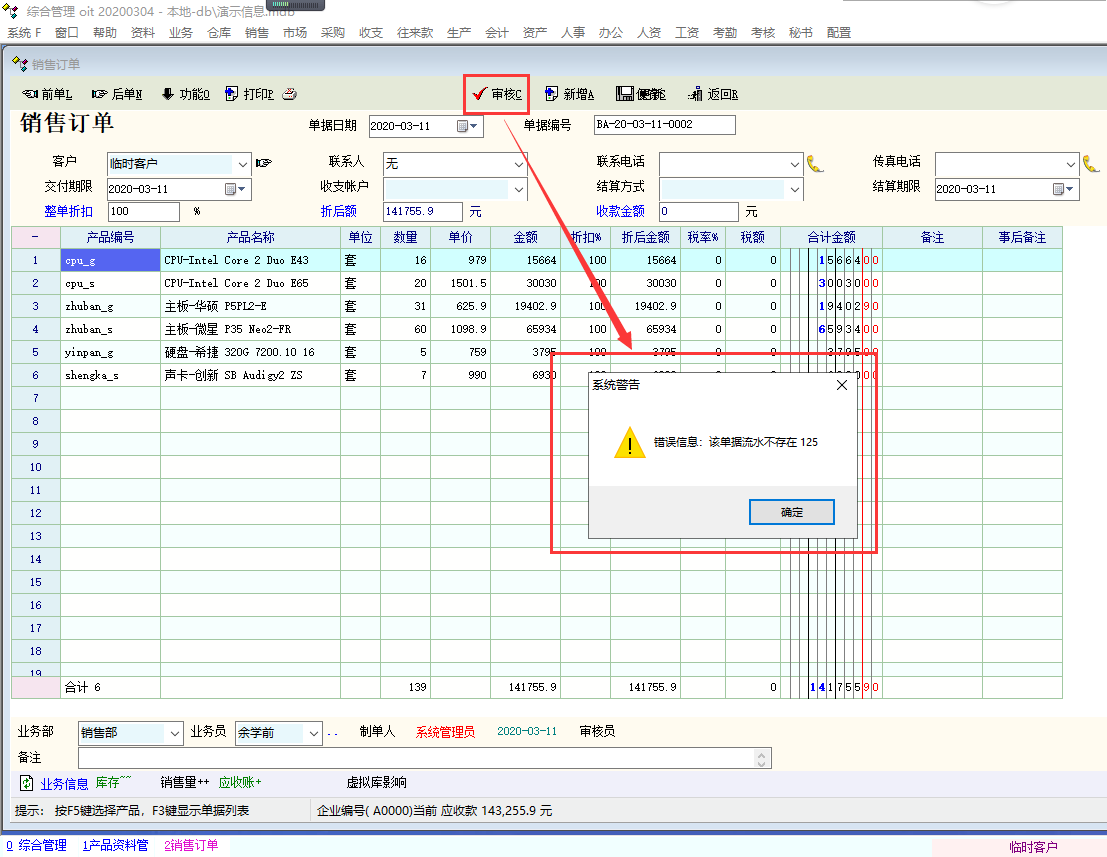Screen dimensions: 1107x857
Task: Expand the 结算方式 settlement method dropdown
Action: 795,189
